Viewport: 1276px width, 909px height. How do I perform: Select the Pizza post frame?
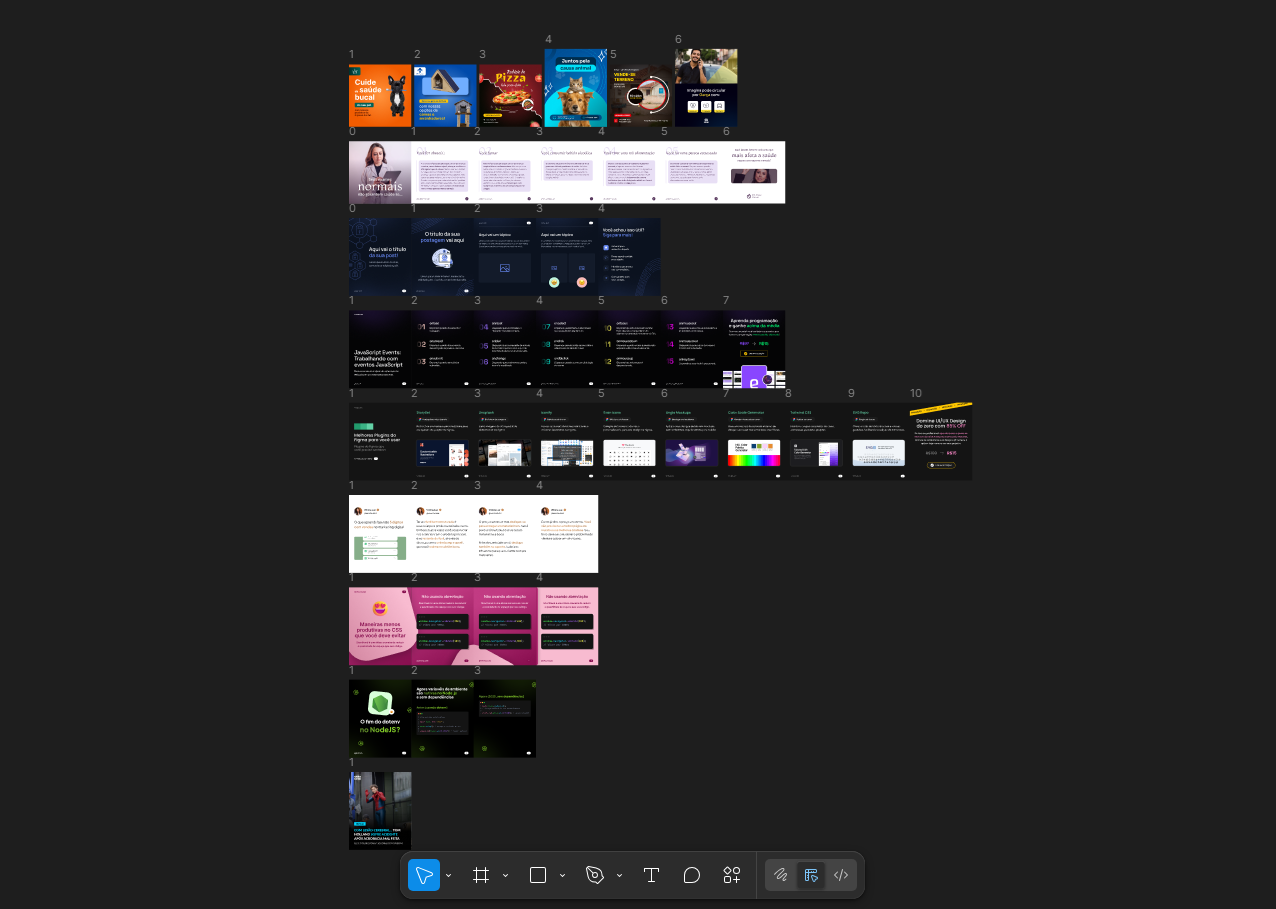pyautogui.click(x=510, y=96)
